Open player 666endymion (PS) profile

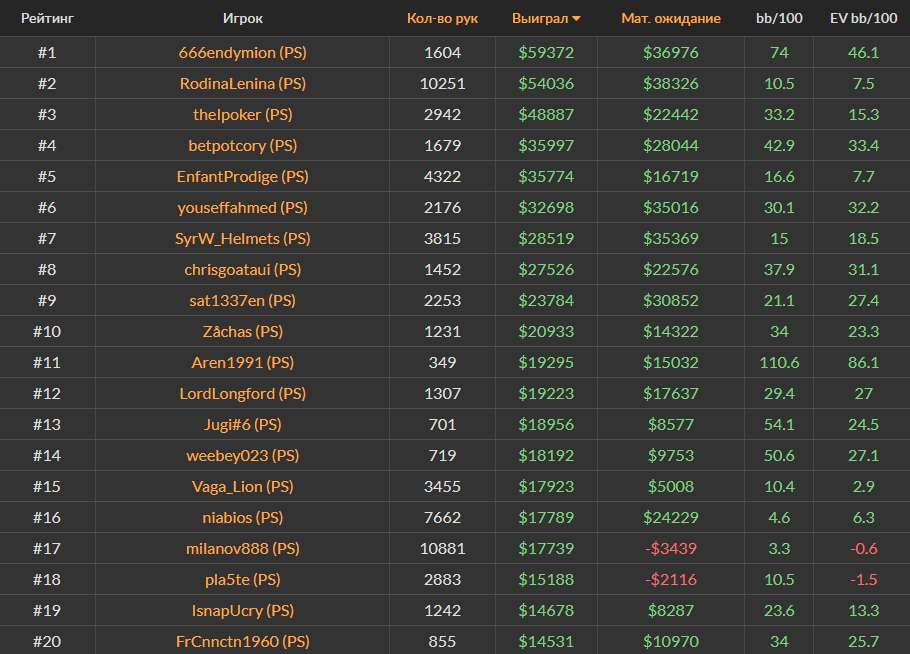pos(242,52)
